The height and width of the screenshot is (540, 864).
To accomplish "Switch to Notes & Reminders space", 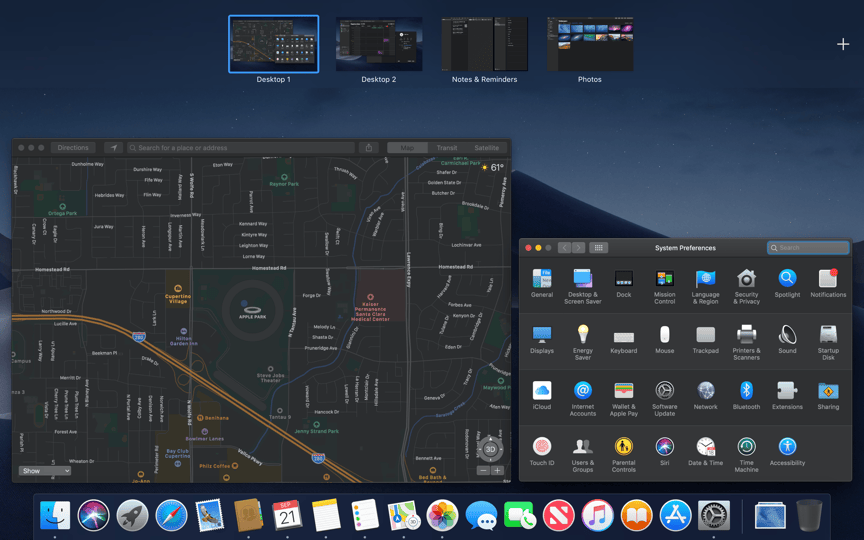I will [x=484, y=44].
